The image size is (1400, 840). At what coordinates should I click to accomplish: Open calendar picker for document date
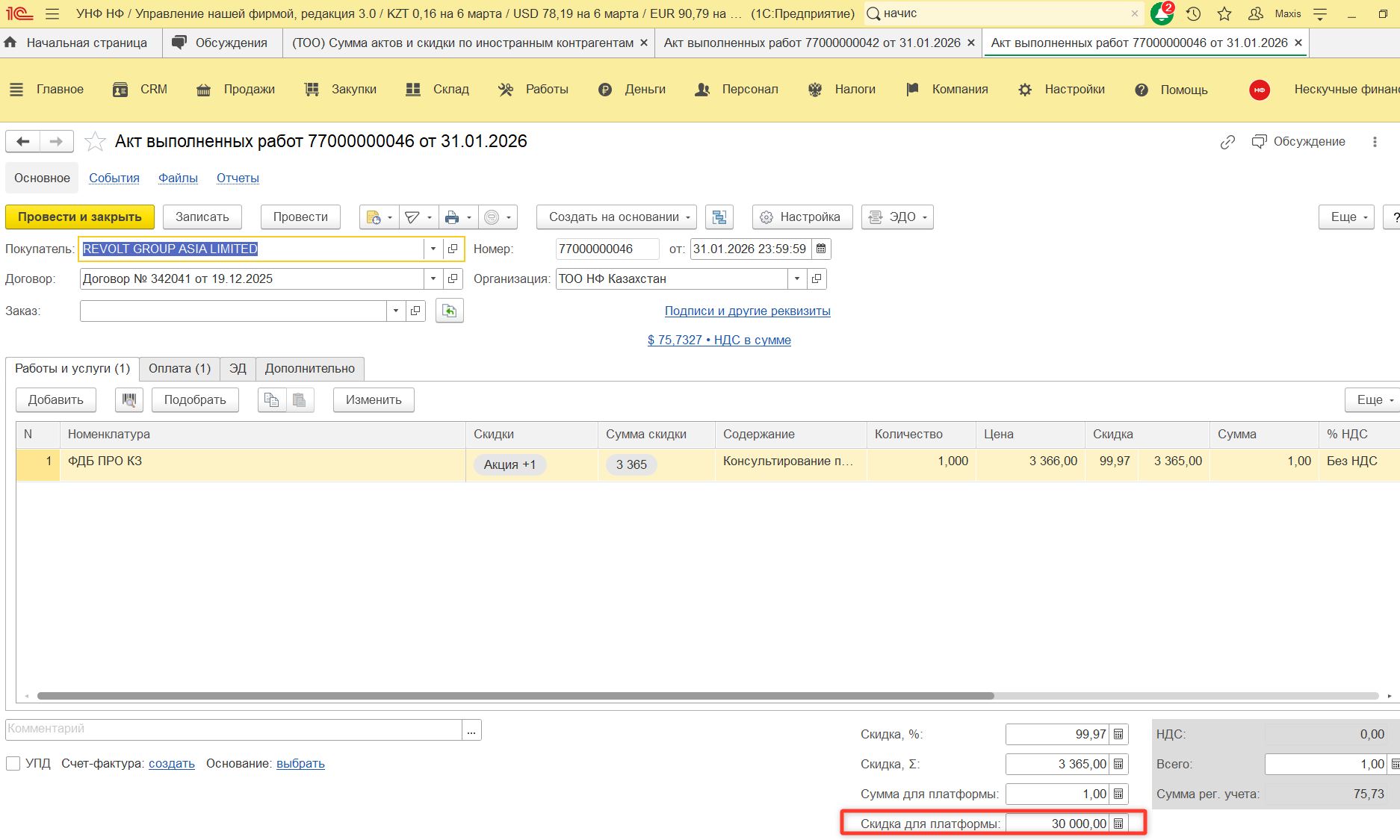tap(821, 249)
